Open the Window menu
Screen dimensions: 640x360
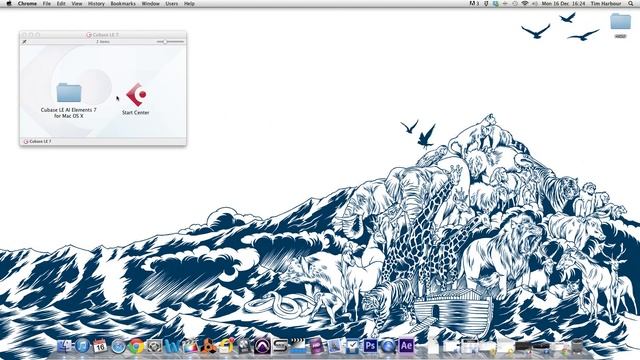pyautogui.click(x=151, y=3)
